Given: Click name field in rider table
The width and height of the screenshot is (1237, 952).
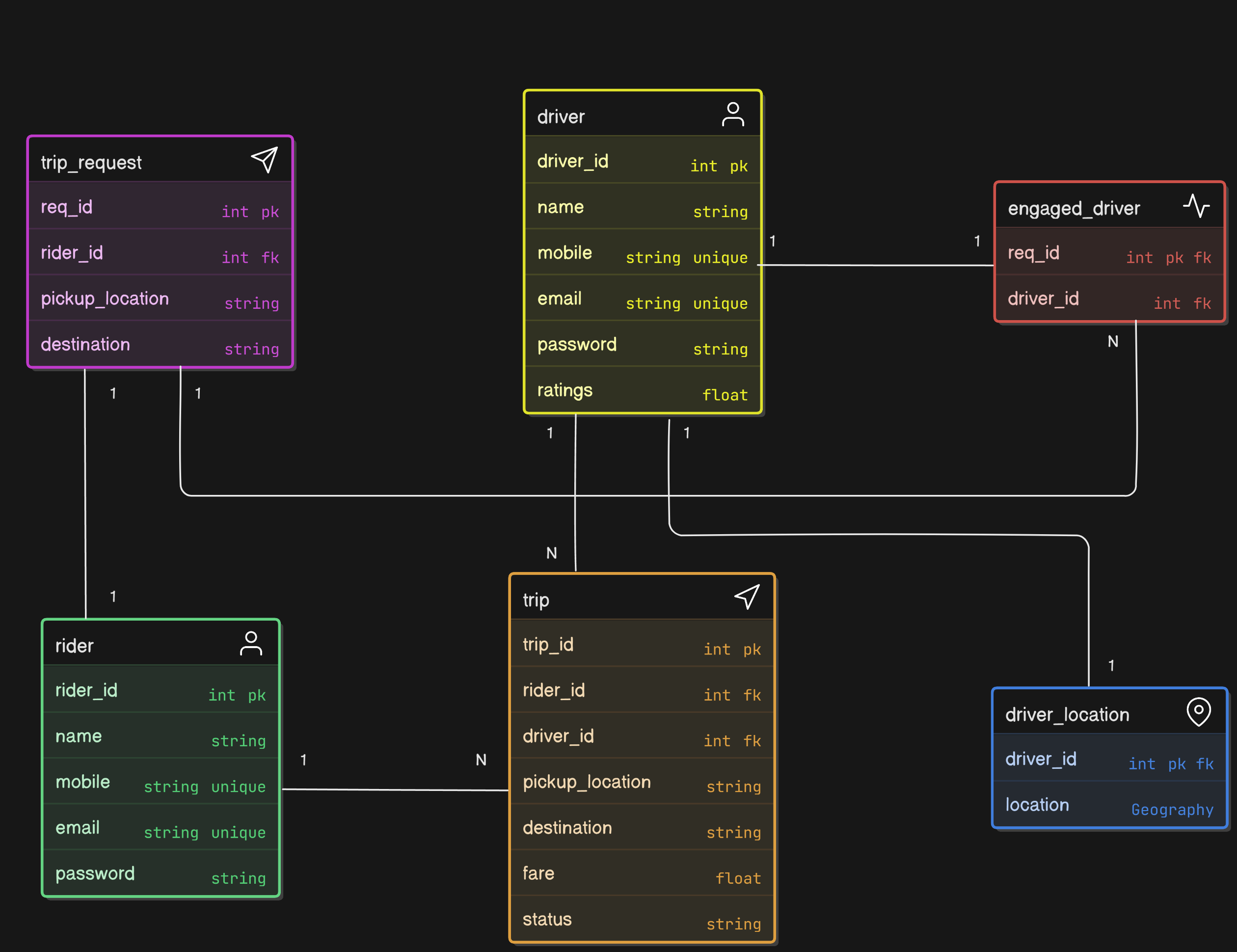Looking at the screenshot, I should click(161, 735).
